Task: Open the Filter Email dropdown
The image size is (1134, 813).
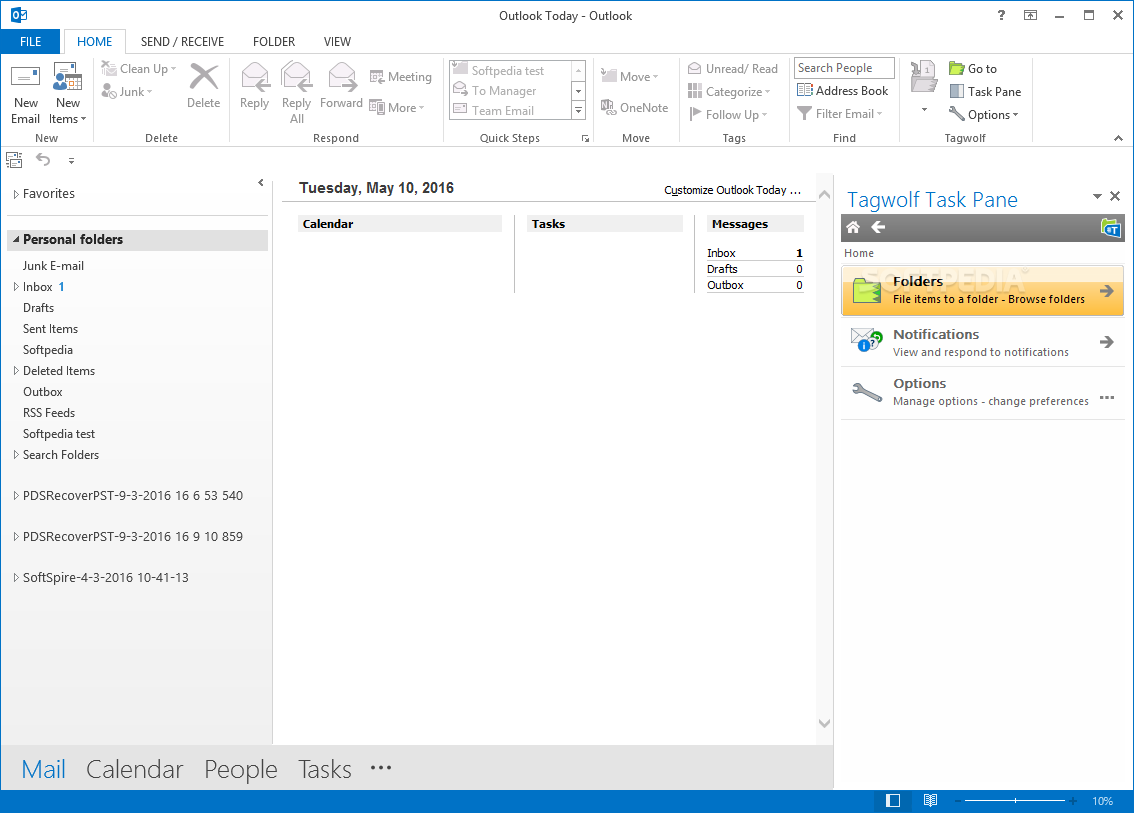Action: tap(840, 114)
